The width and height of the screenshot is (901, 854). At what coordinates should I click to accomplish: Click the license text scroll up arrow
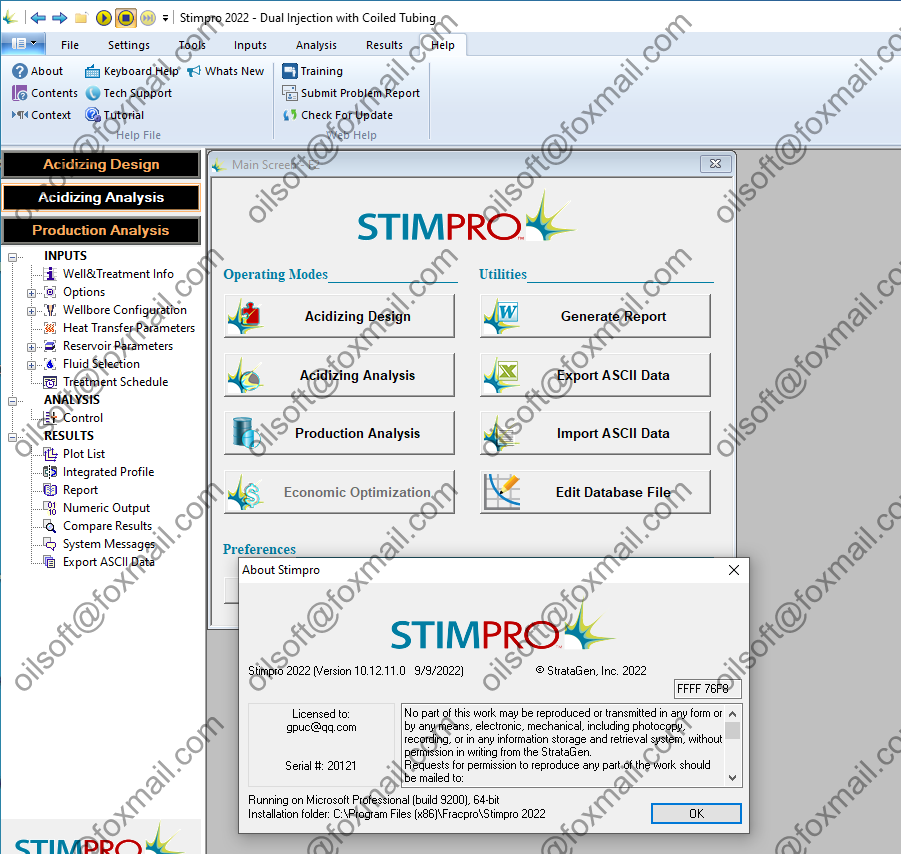733,714
